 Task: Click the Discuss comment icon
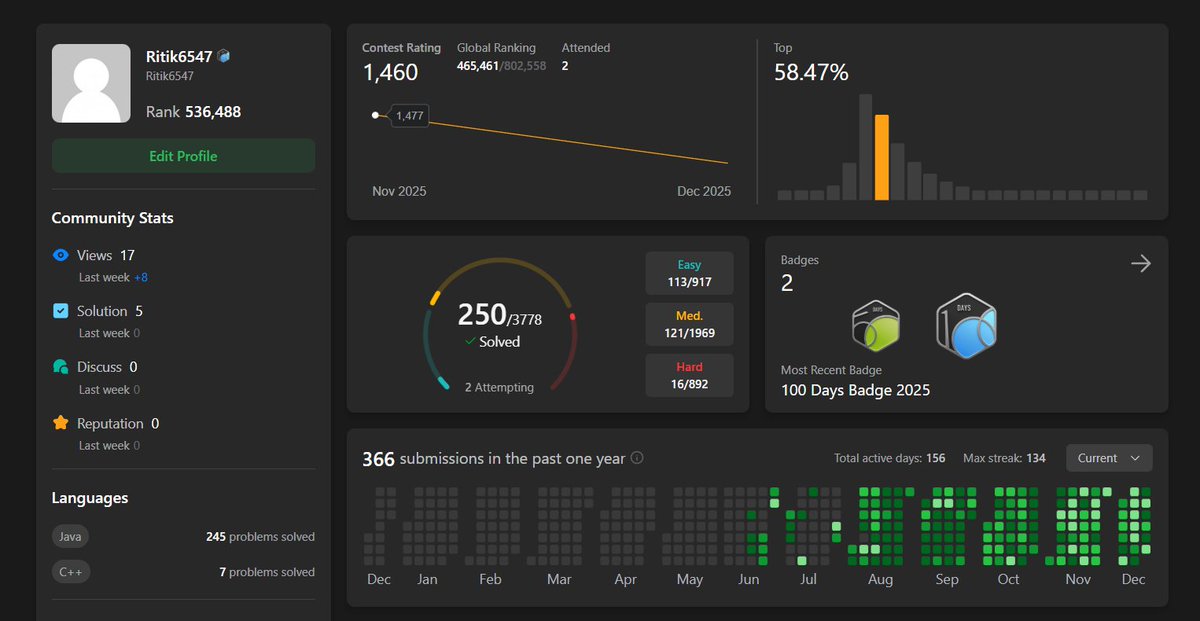tap(60, 367)
